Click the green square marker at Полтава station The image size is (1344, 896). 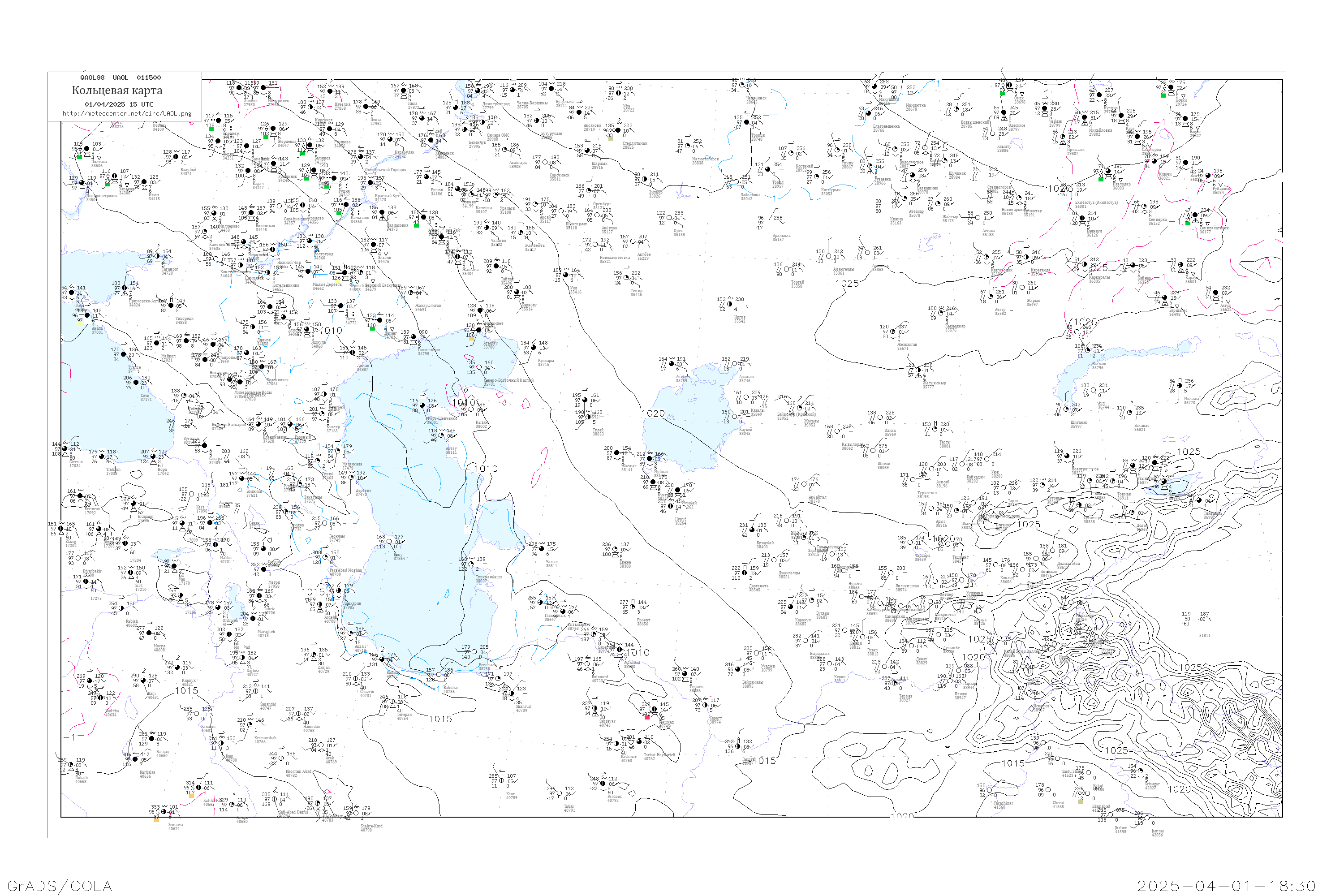(x=79, y=157)
